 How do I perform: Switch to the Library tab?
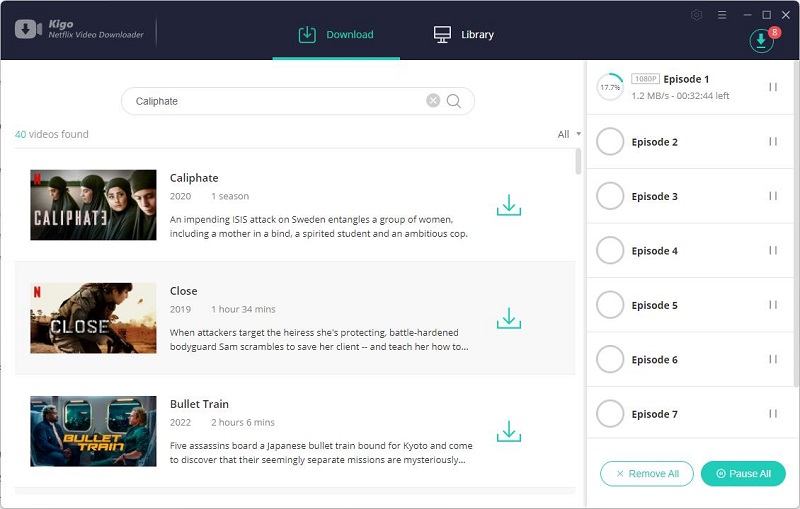(x=464, y=35)
